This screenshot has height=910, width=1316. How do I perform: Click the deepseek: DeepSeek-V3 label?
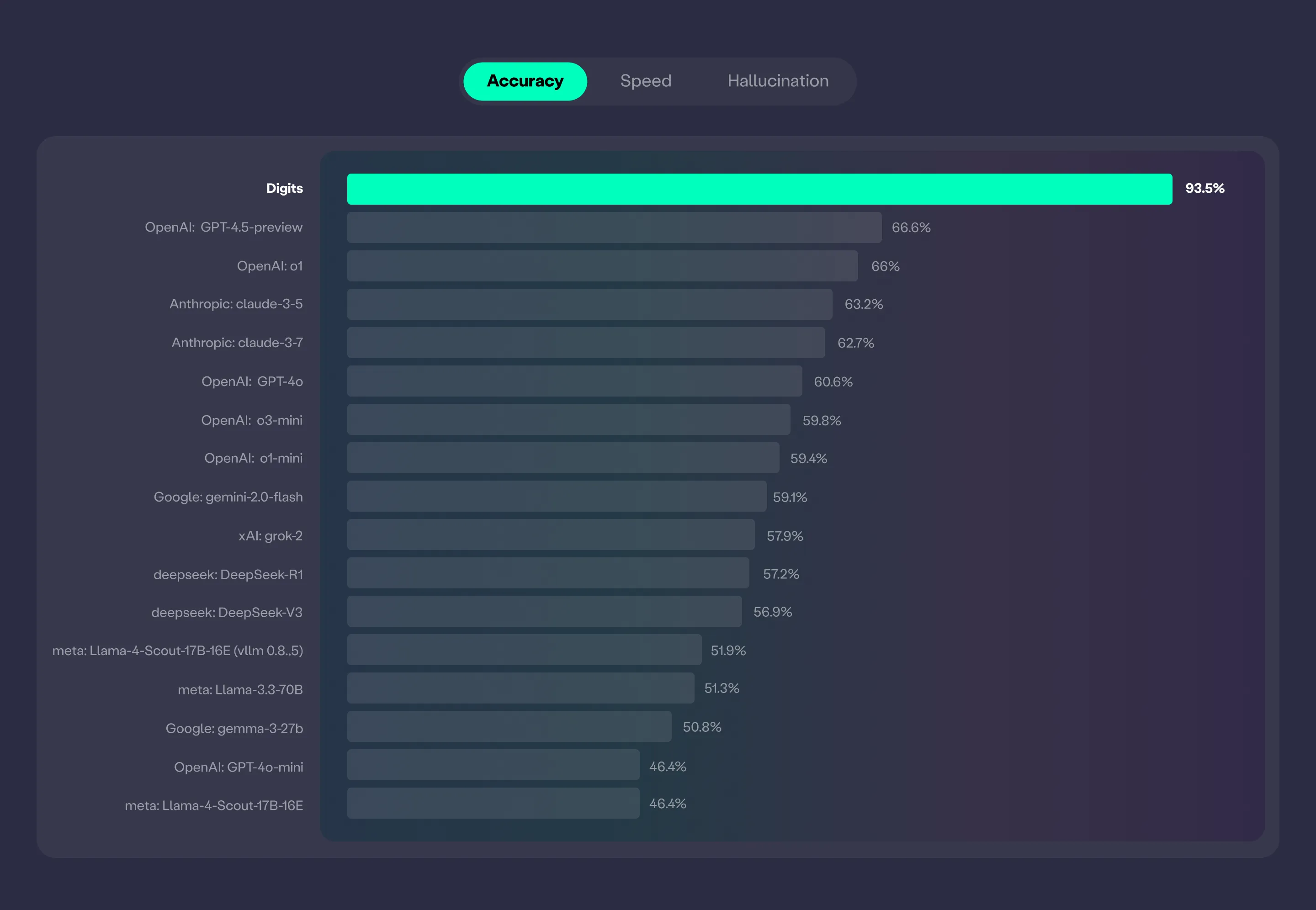tap(227, 612)
